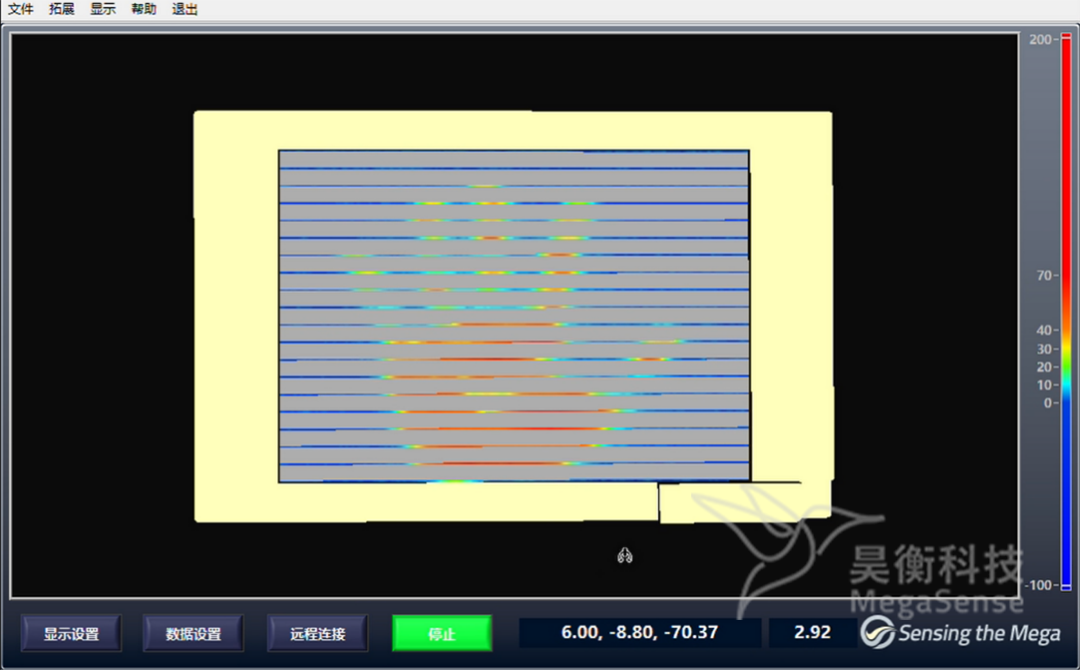Open the 帮助 menu

[142, 9]
